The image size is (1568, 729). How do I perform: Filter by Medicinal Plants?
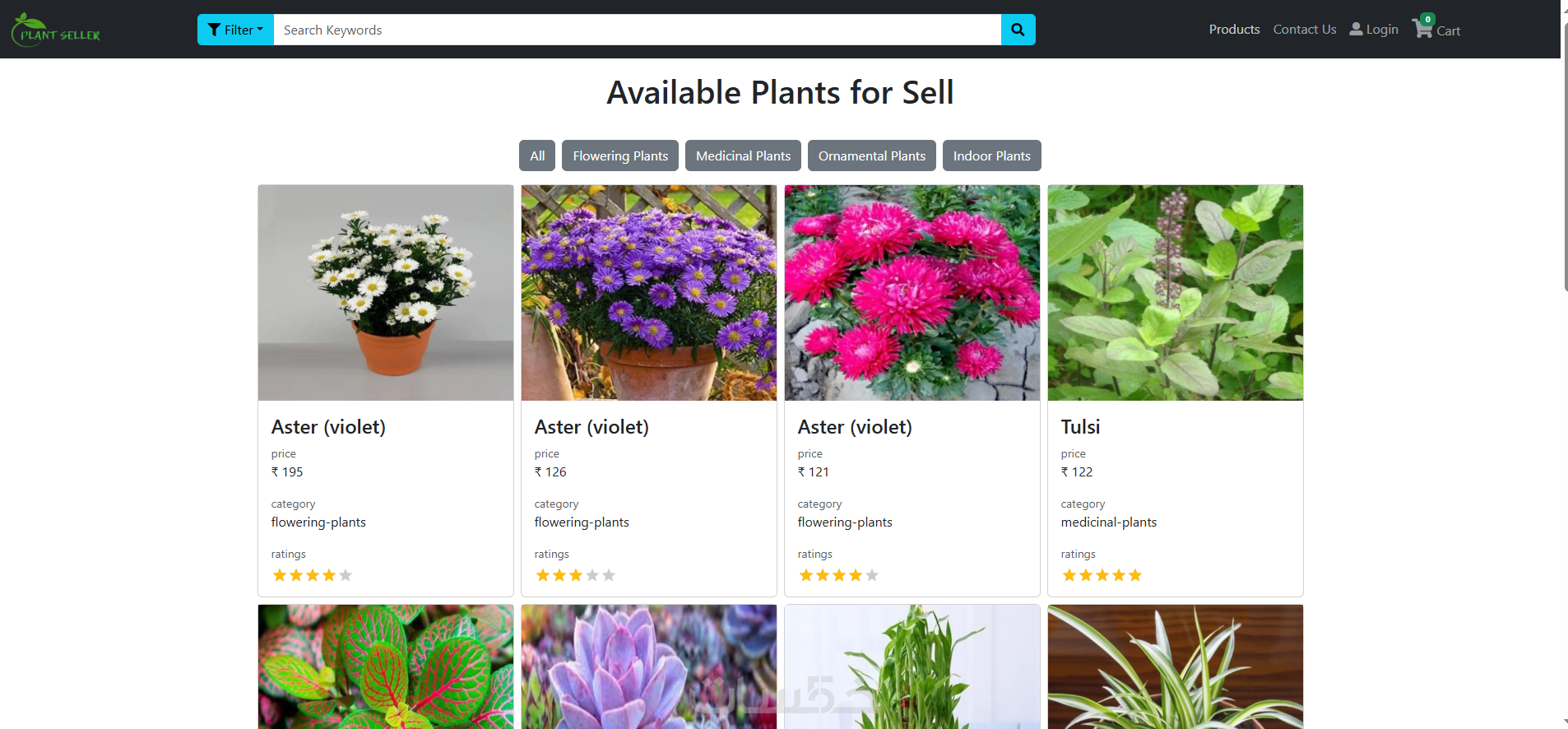click(743, 156)
